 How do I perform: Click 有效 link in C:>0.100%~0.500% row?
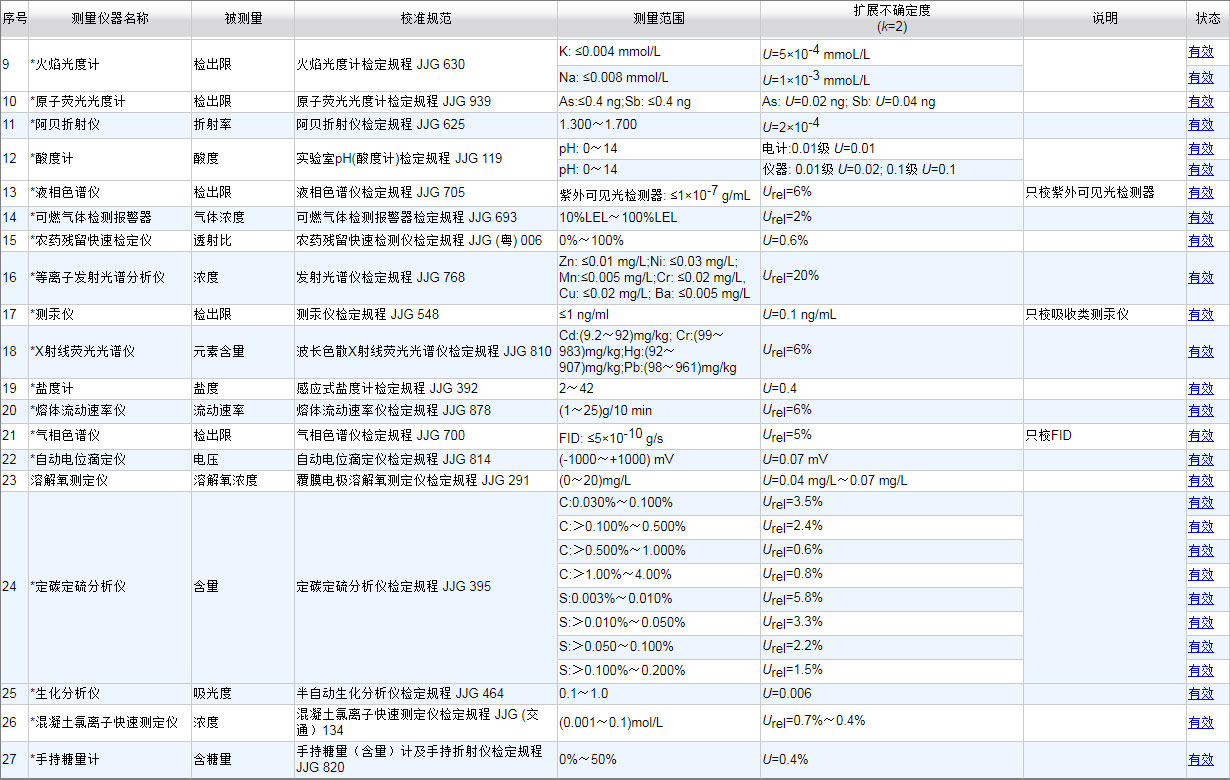(x=1201, y=526)
